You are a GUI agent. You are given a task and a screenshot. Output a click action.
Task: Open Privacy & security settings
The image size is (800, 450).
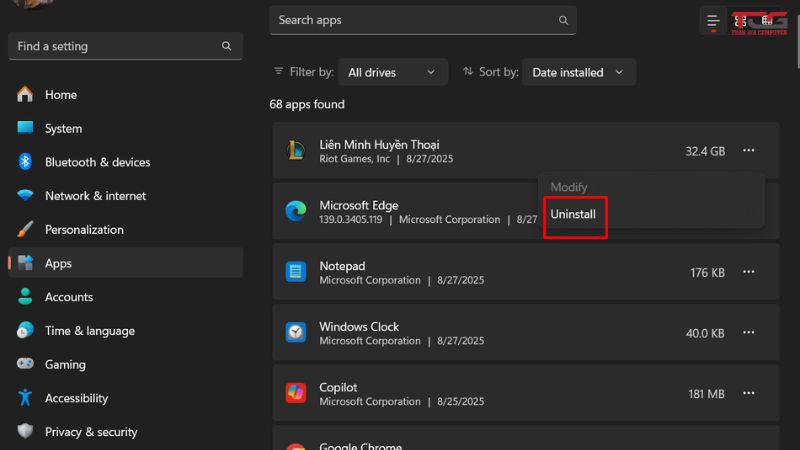[x=91, y=432]
